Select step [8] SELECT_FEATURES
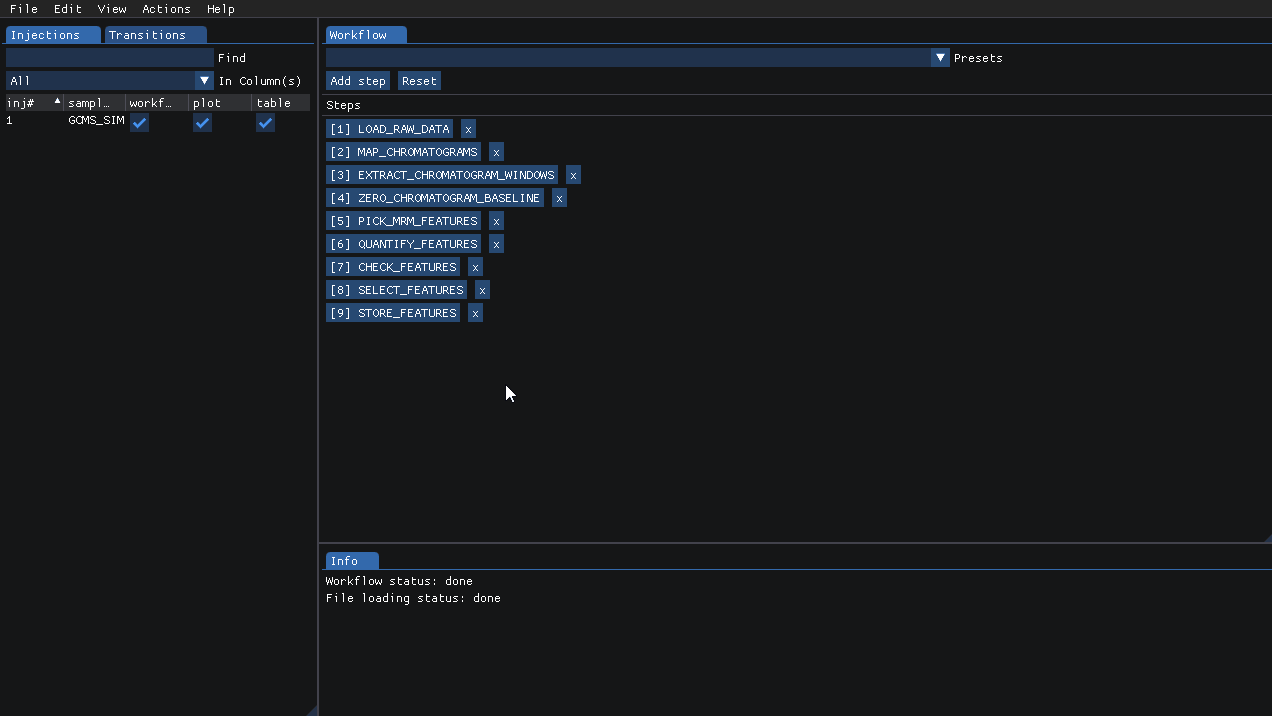Viewport: 1272px width, 716px height. 397,290
